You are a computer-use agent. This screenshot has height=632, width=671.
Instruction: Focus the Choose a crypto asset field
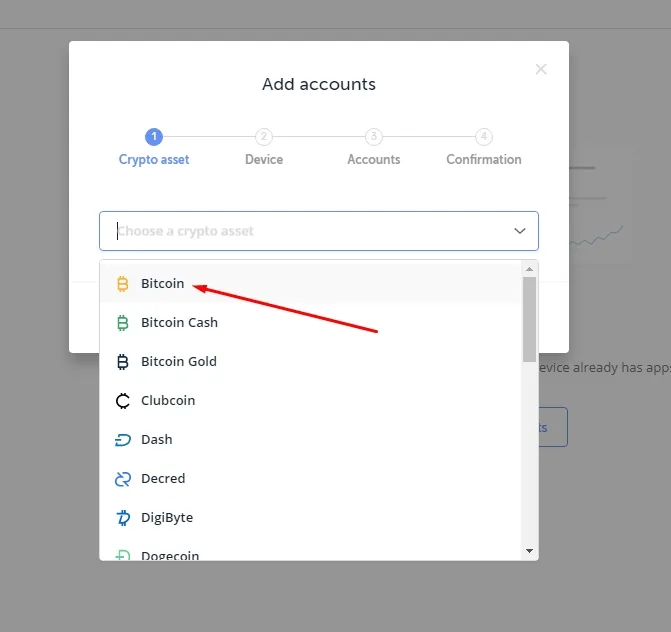point(319,231)
